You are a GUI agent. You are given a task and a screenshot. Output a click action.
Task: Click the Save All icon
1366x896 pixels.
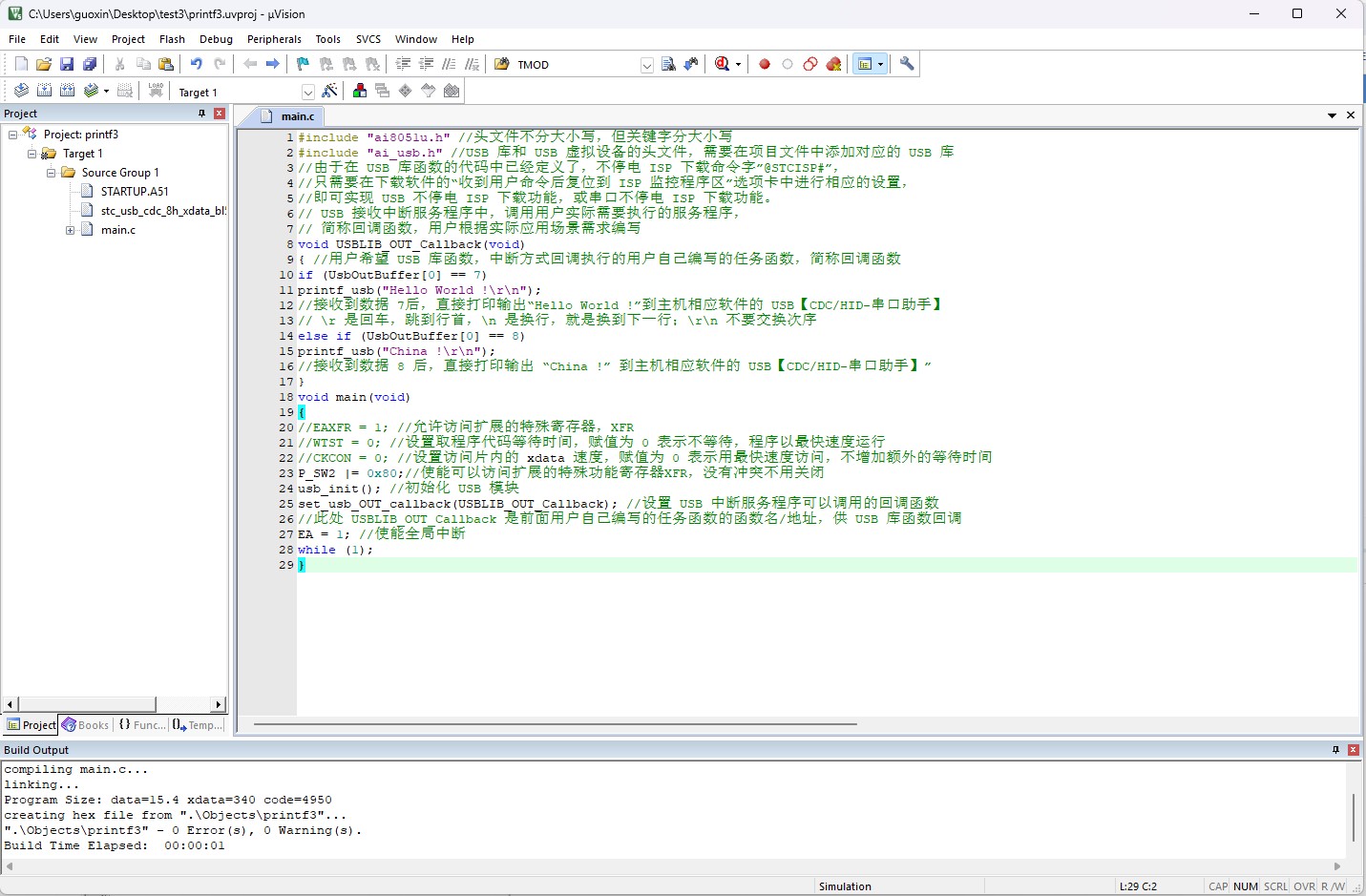[x=90, y=64]
